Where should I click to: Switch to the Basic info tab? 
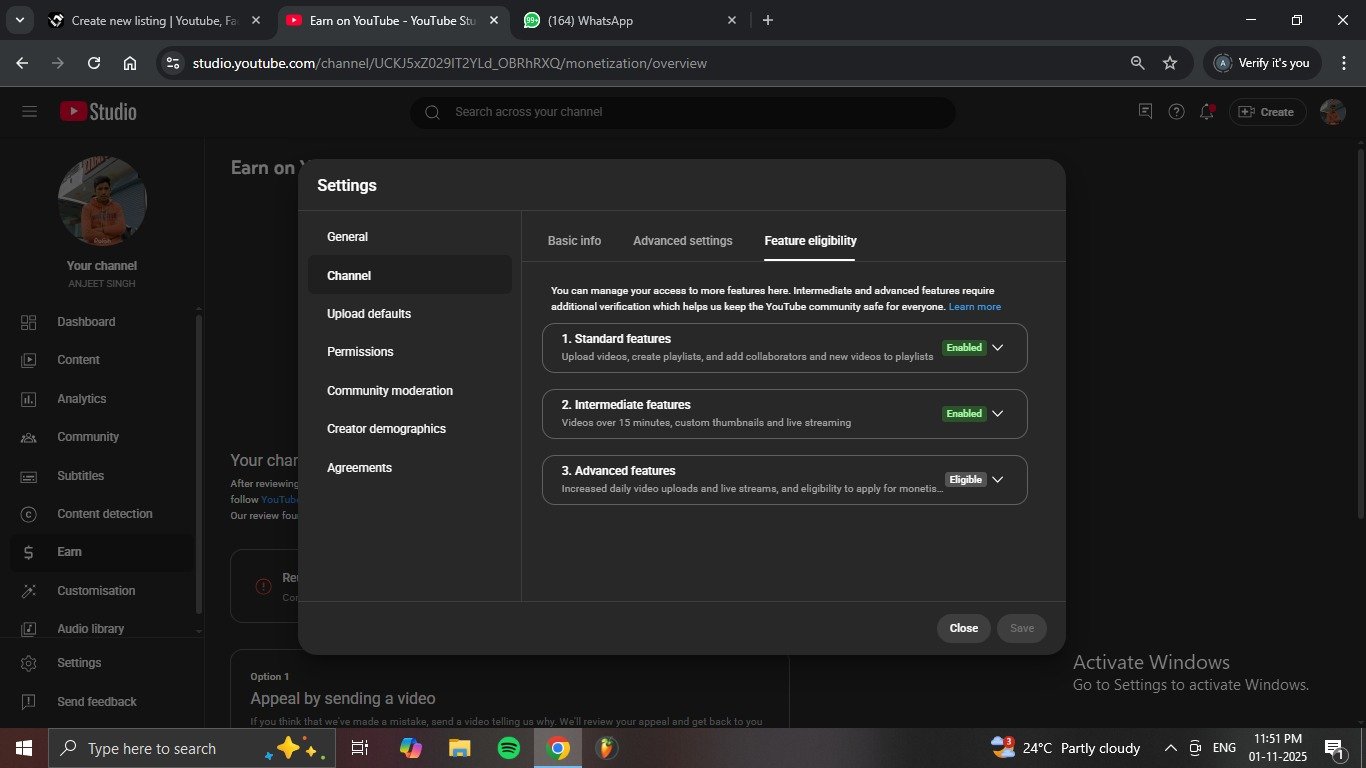574,241
